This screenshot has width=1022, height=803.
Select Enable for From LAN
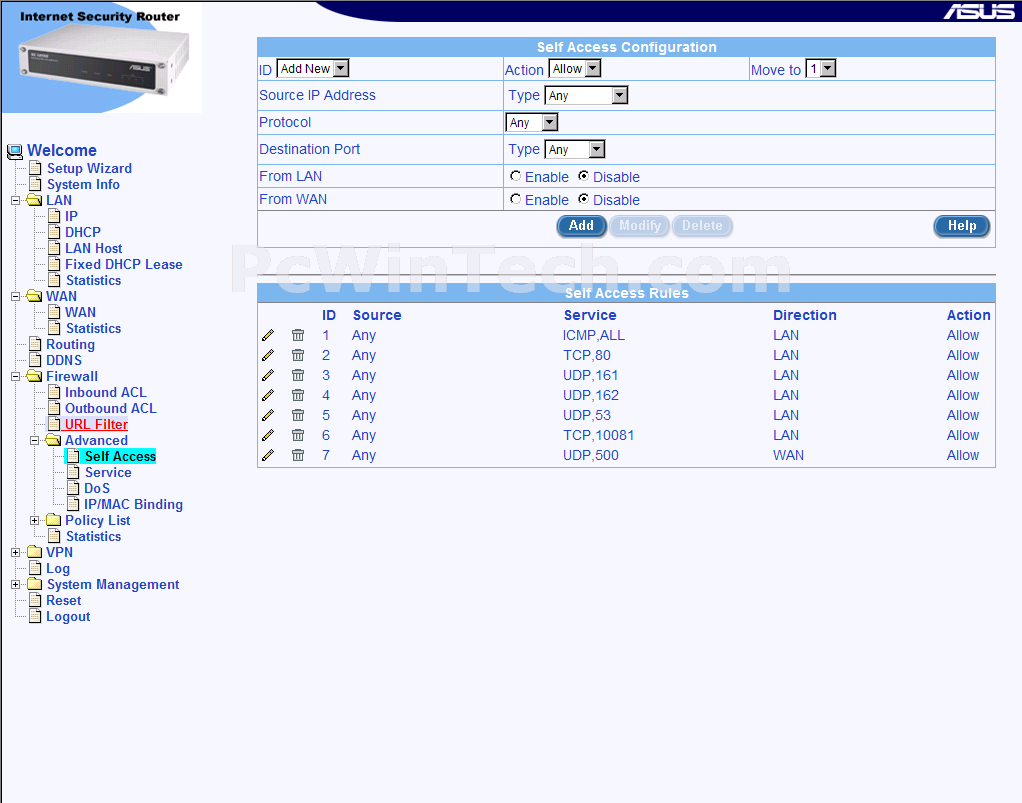[x=516, y=176]
